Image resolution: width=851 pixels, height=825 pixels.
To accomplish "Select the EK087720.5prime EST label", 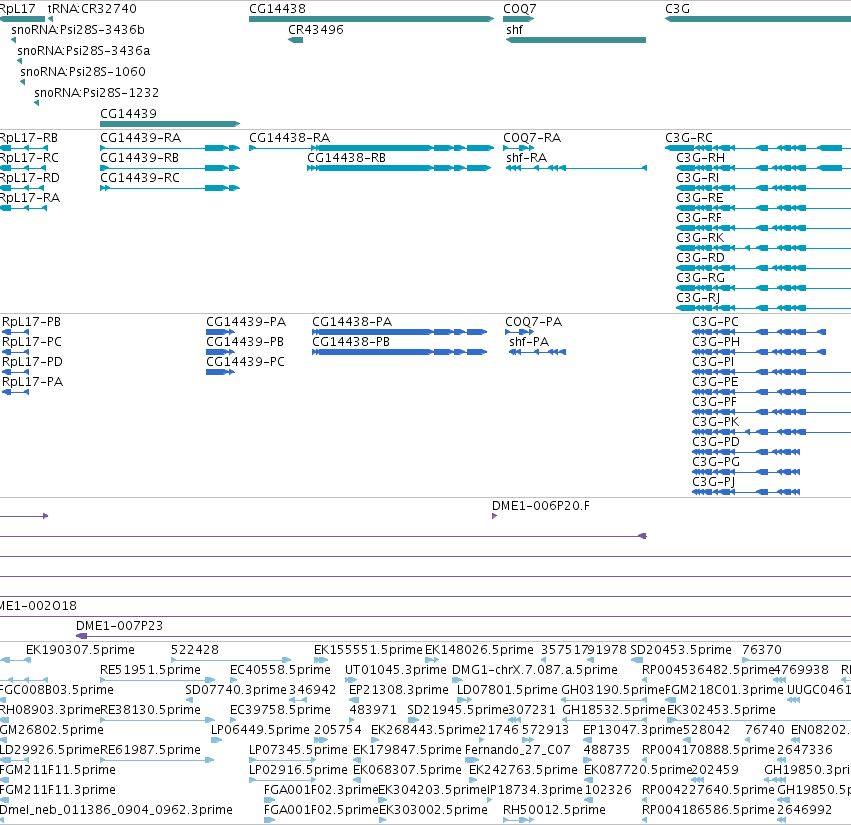I will pos(638,771).
